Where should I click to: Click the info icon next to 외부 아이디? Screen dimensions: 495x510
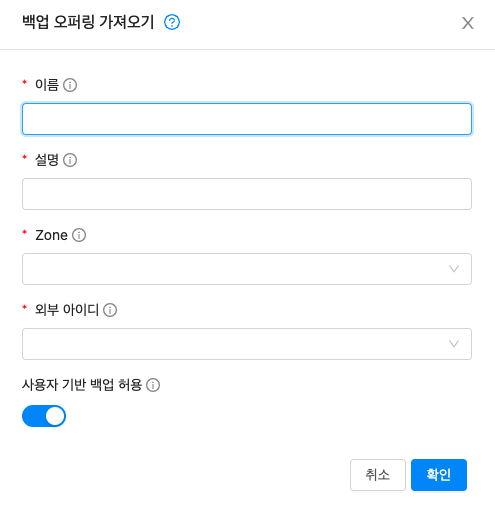coord(110,310)
